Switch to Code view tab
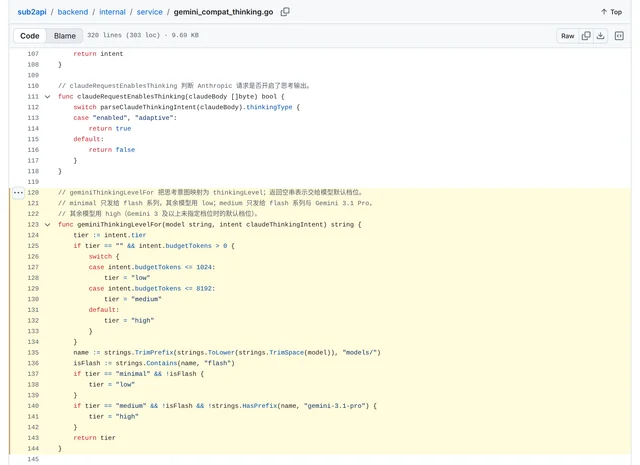 30,36
